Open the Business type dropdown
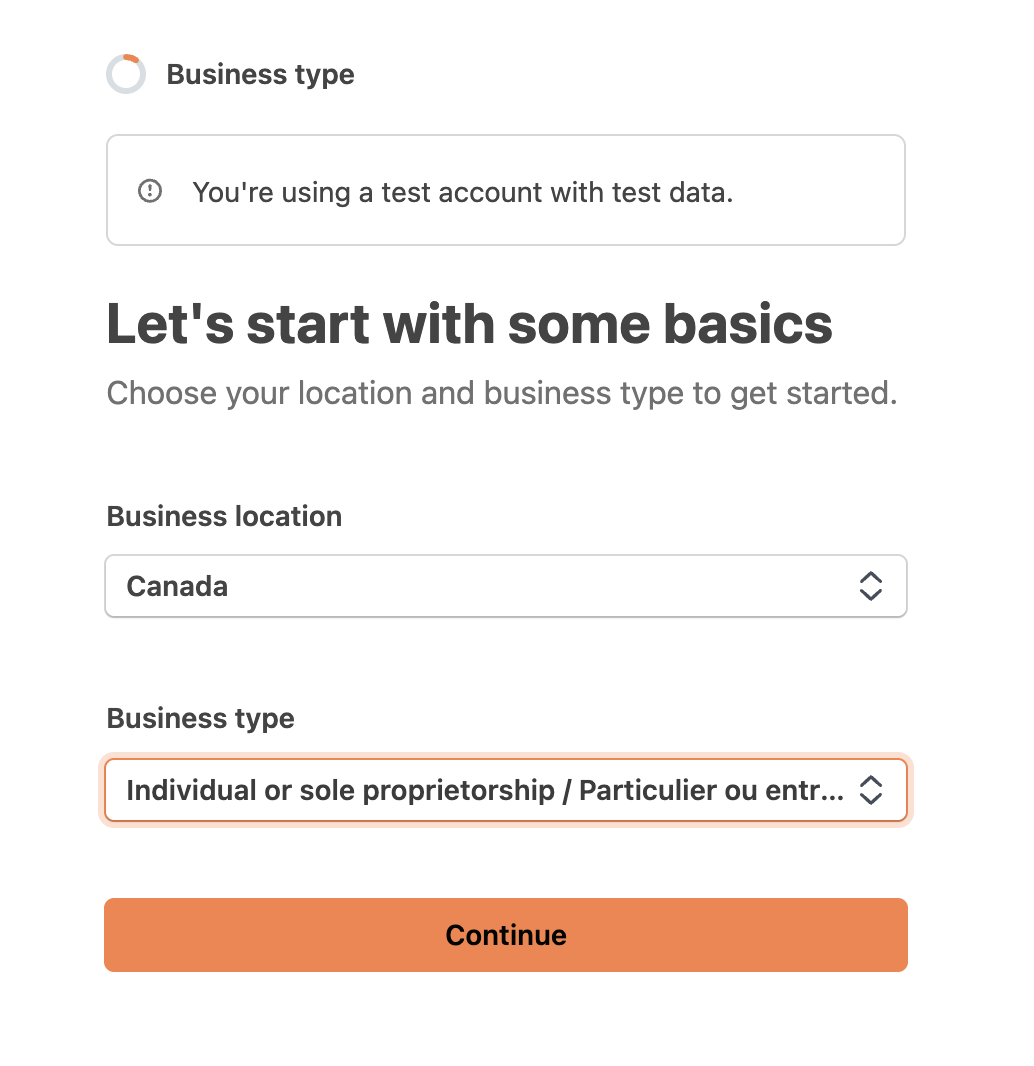Image resolution: width=1034 pixels, height=1066 pixels. [x=505, y=790]
